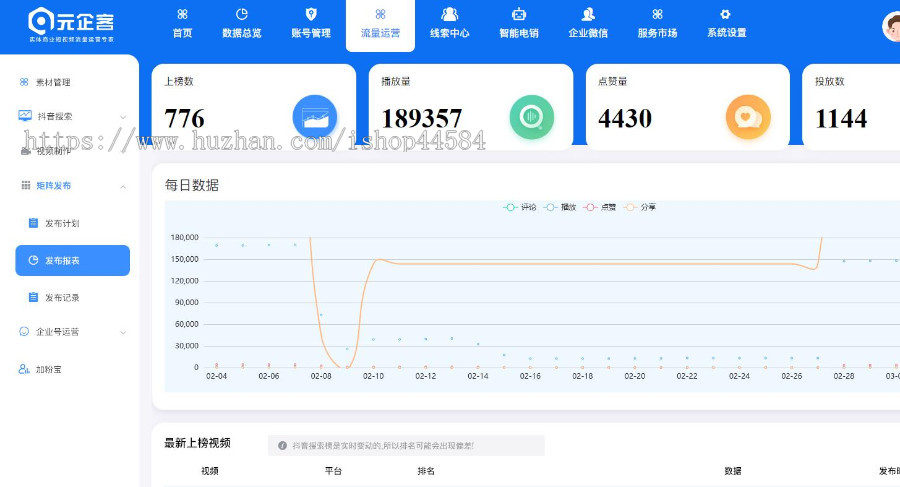Viewport: 900px width, 487px height.
Task: Click the 150,000 axis label
Action: (185, 259)
